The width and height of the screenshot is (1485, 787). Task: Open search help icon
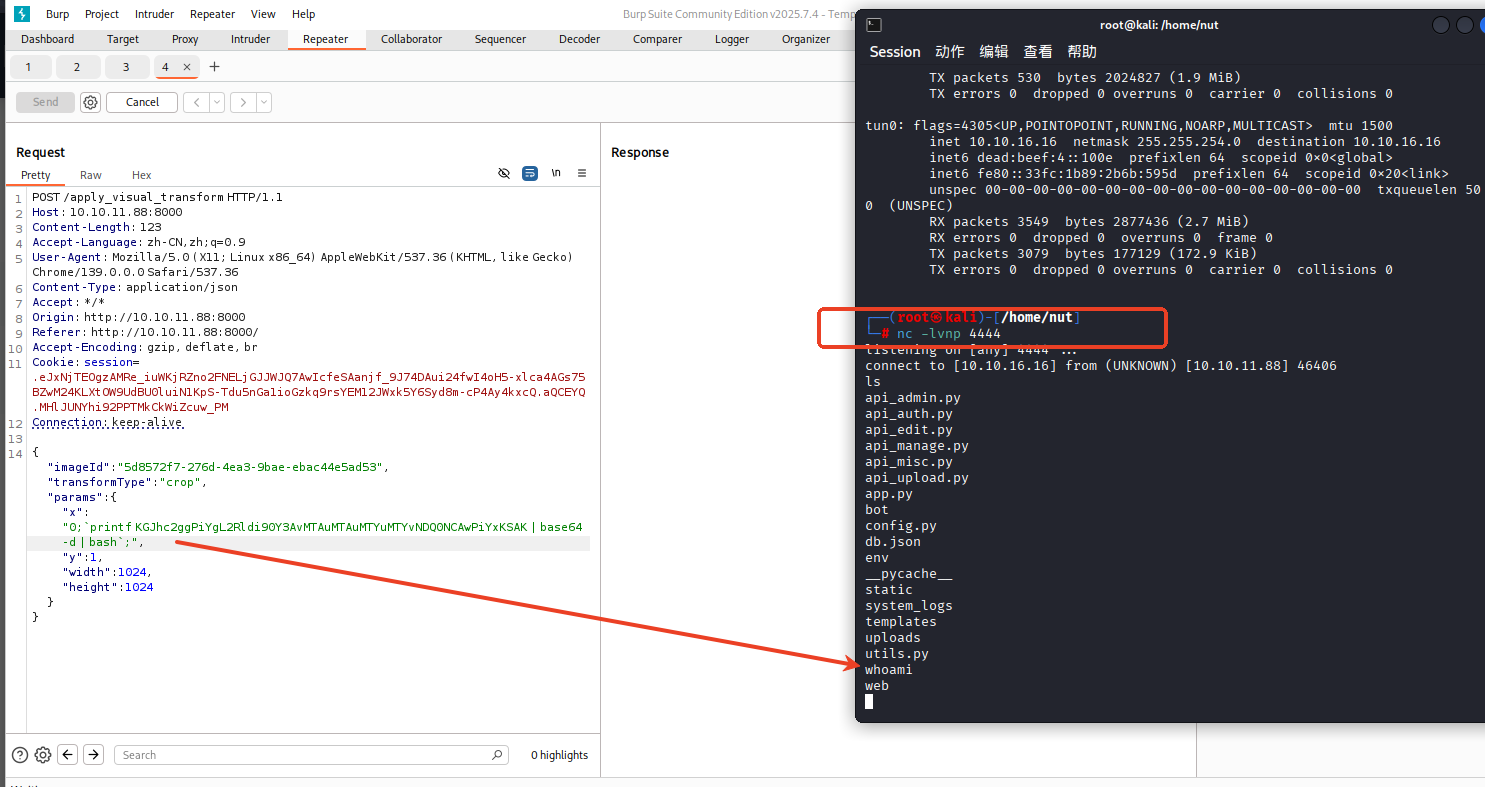point(20,755)
